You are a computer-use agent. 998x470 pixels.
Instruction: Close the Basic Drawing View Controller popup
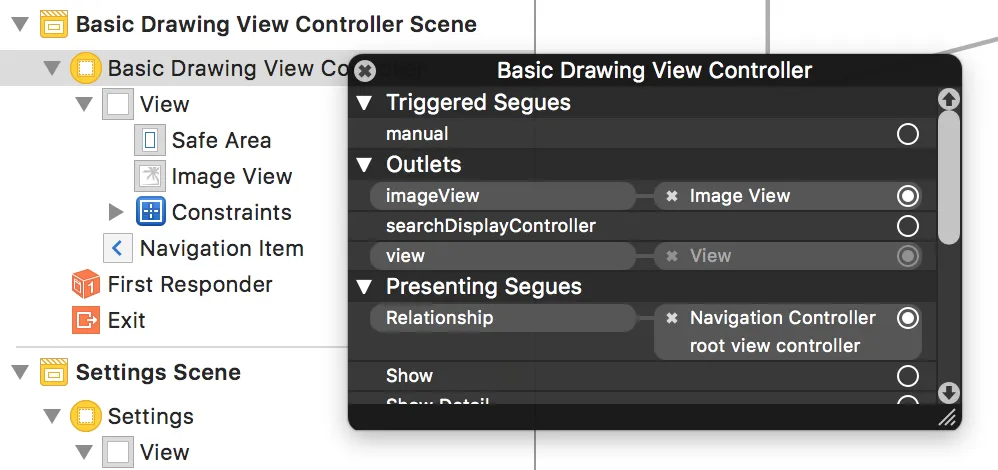coord(366,71)
